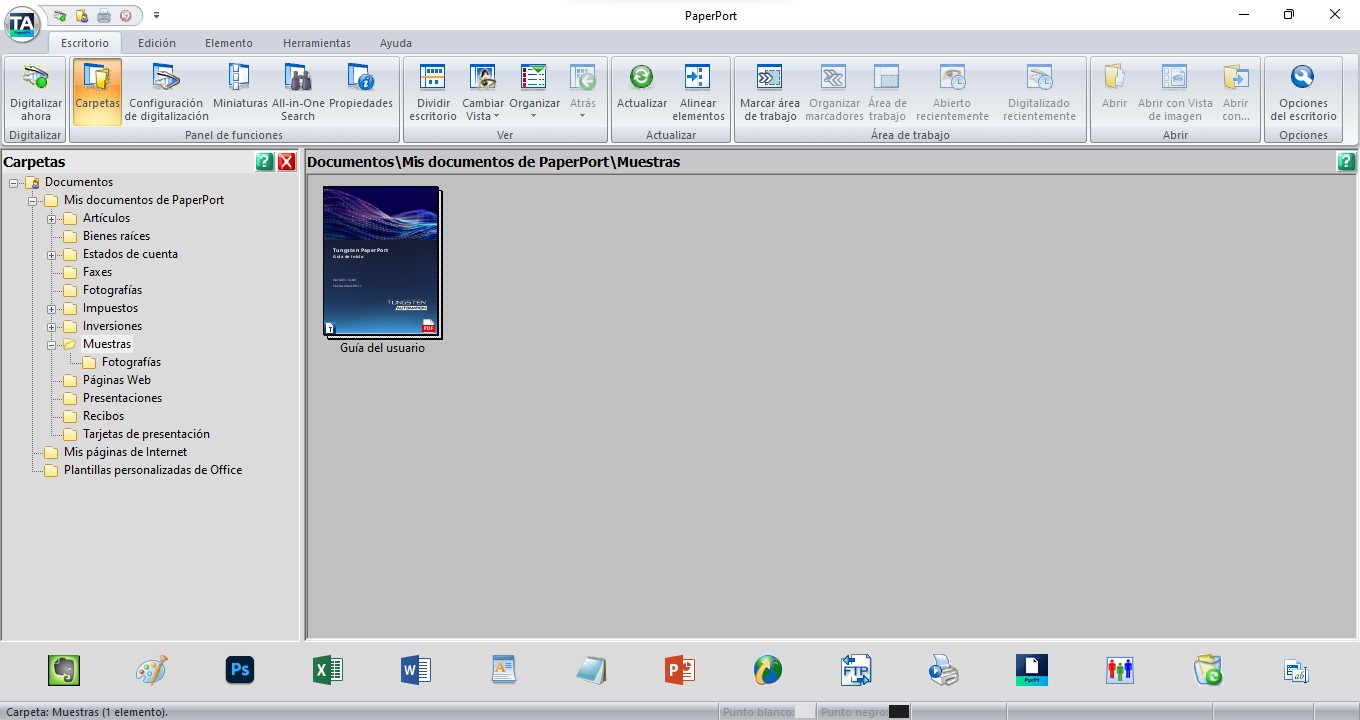The image size is (1360, 720).
Task: Send to Photoshop icon in bottom bar
Action: [240, 670]
